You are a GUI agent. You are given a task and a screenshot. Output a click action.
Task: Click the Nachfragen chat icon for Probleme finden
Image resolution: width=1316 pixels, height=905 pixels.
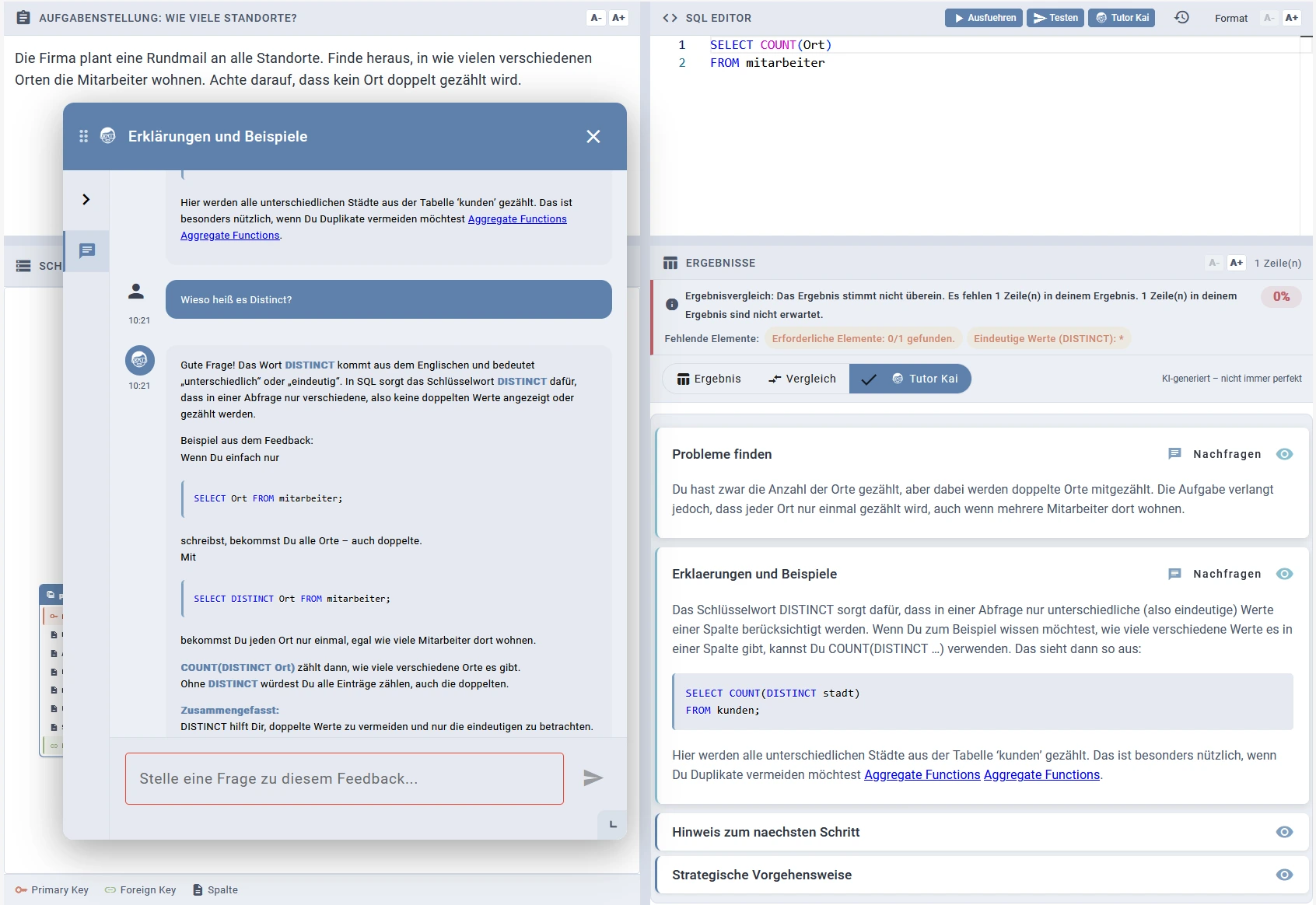(x=1174, y=454)
